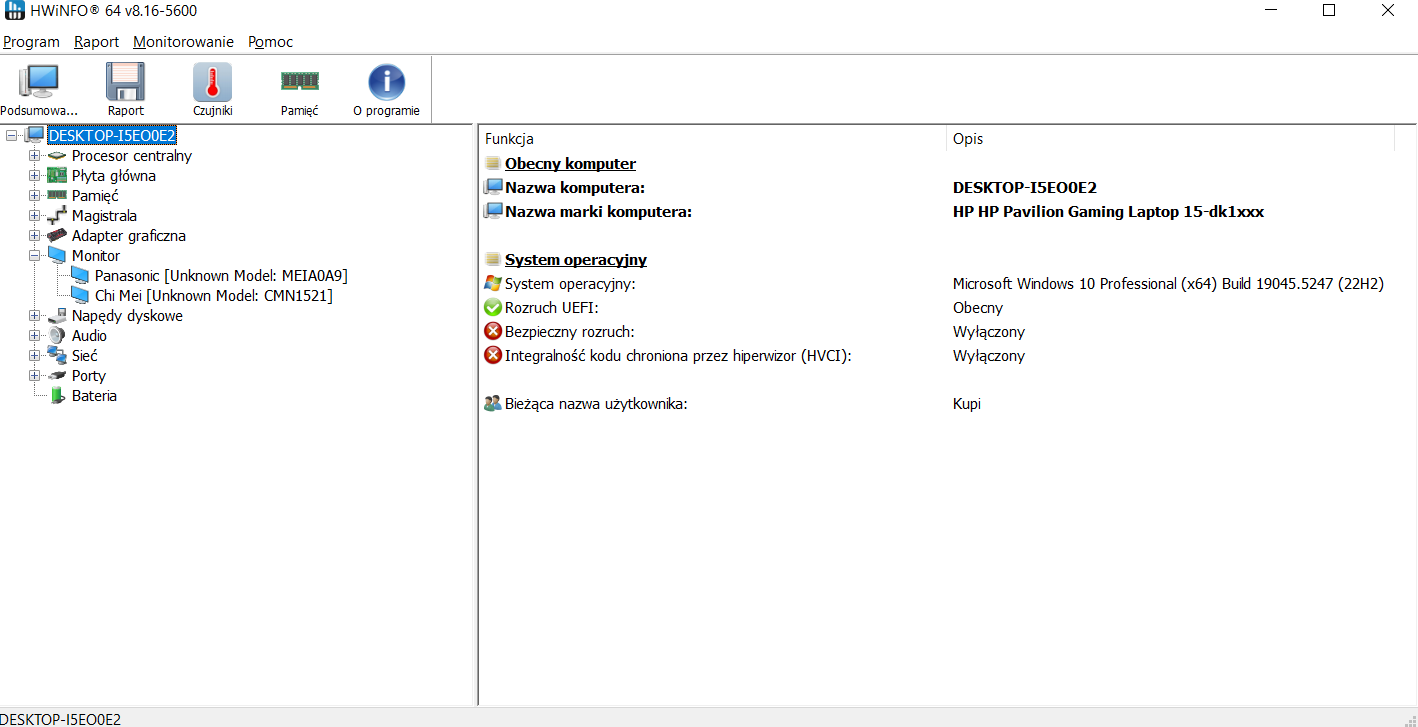The width and height of the screenshot is (1418, 727).
Task: Maximize the HWiNFO window
Action: (1329, 11)
